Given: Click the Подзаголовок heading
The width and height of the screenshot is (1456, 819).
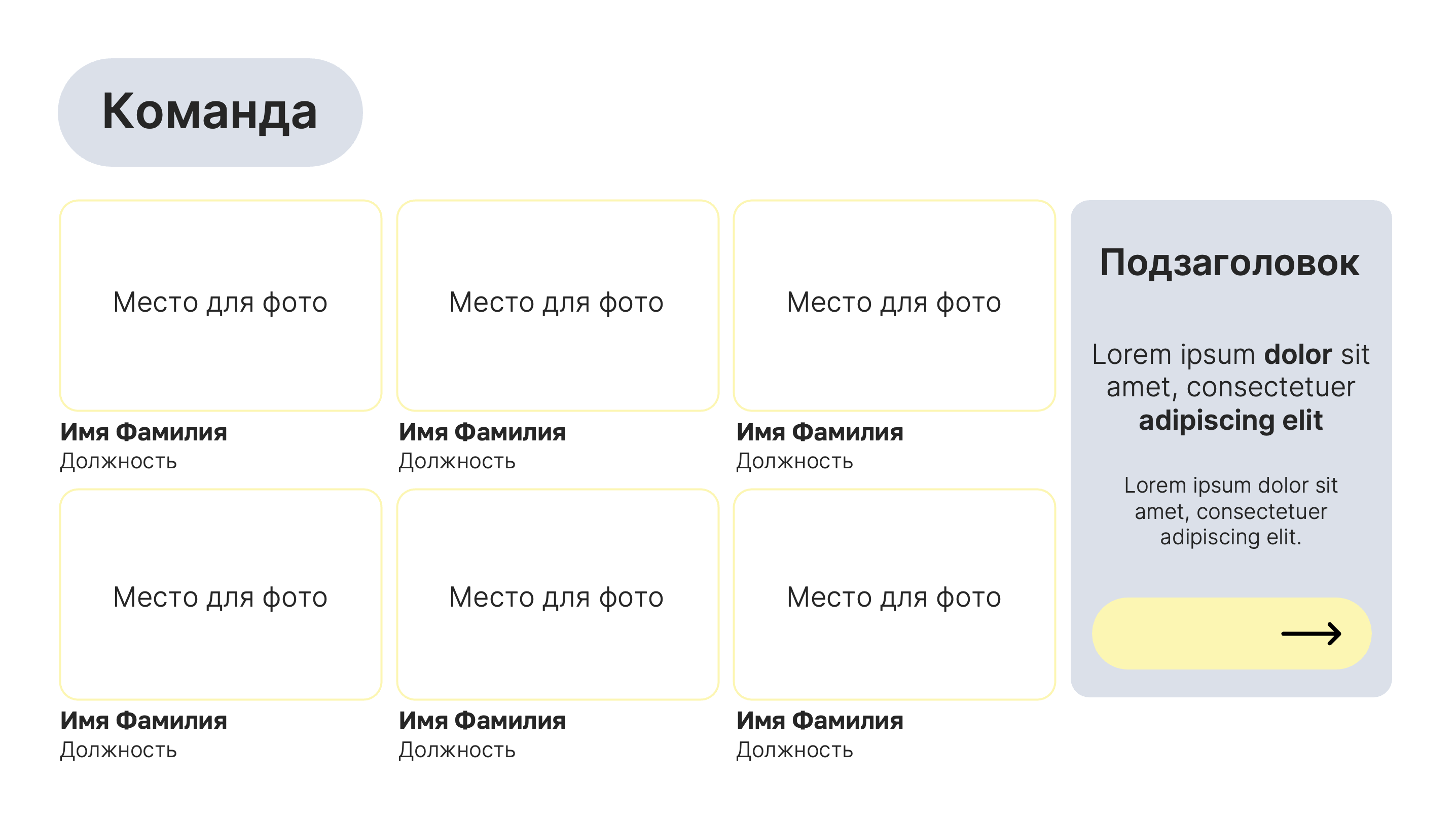Looking at the screenshot, I should pos(1229,263).
